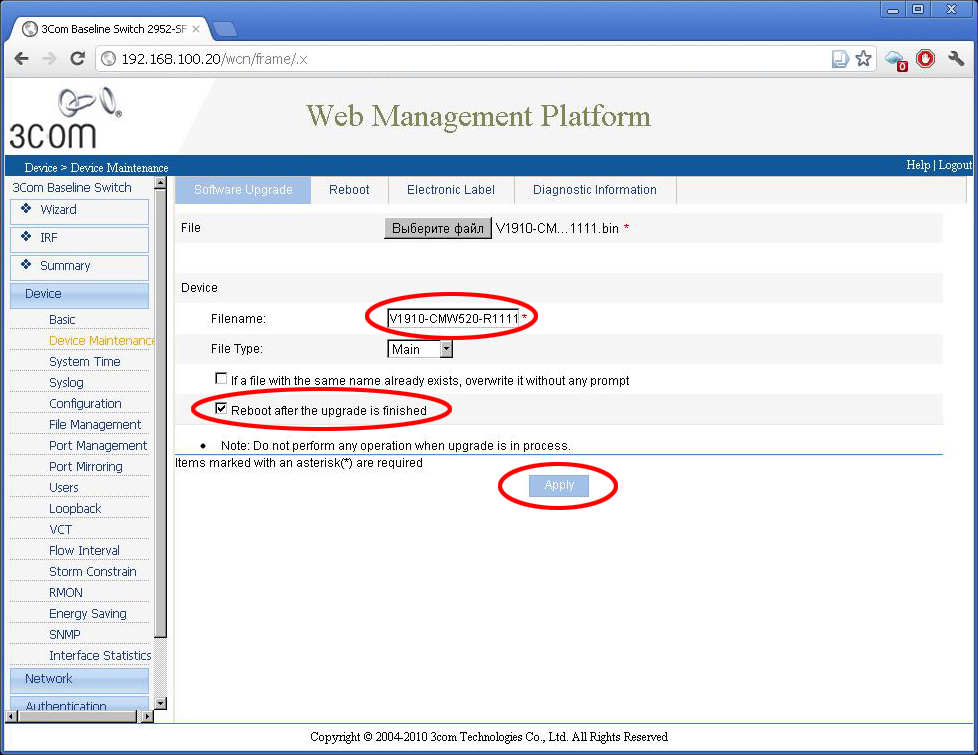978x755 pixels.
Task: Click the selected file name V1910-CM...1111.bin
Action: point(557,228)
